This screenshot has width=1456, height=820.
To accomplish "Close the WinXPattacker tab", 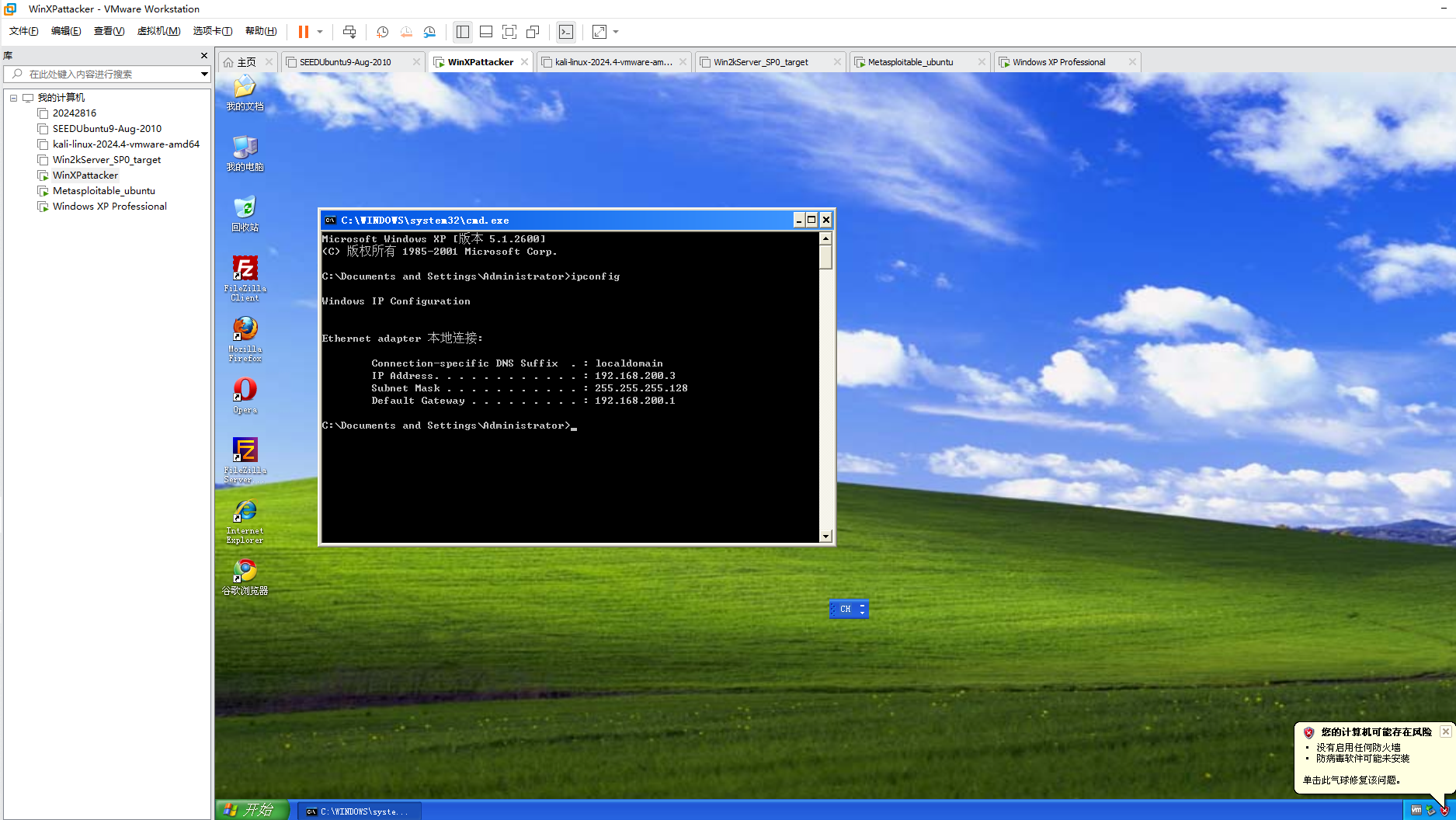I will point(525,62).
